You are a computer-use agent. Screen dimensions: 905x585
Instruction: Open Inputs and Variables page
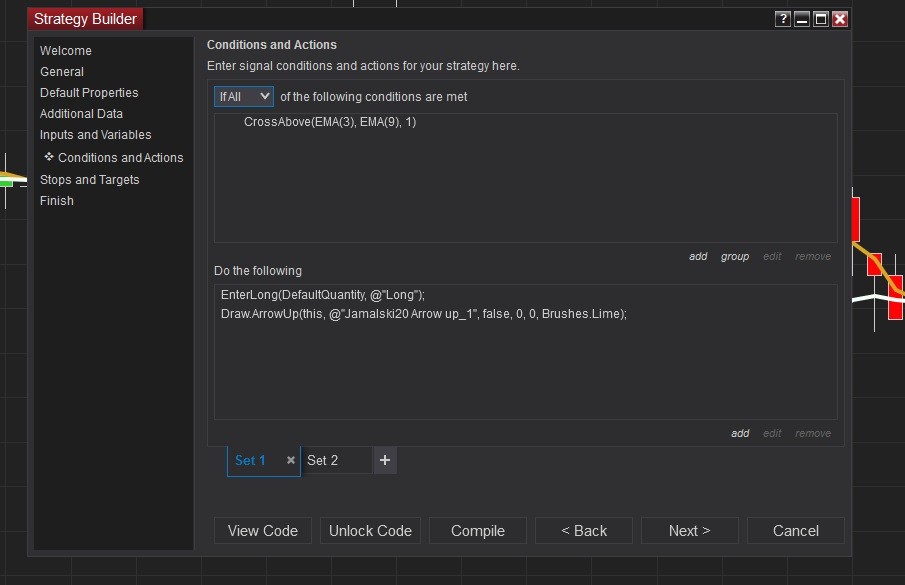(95, 135)
